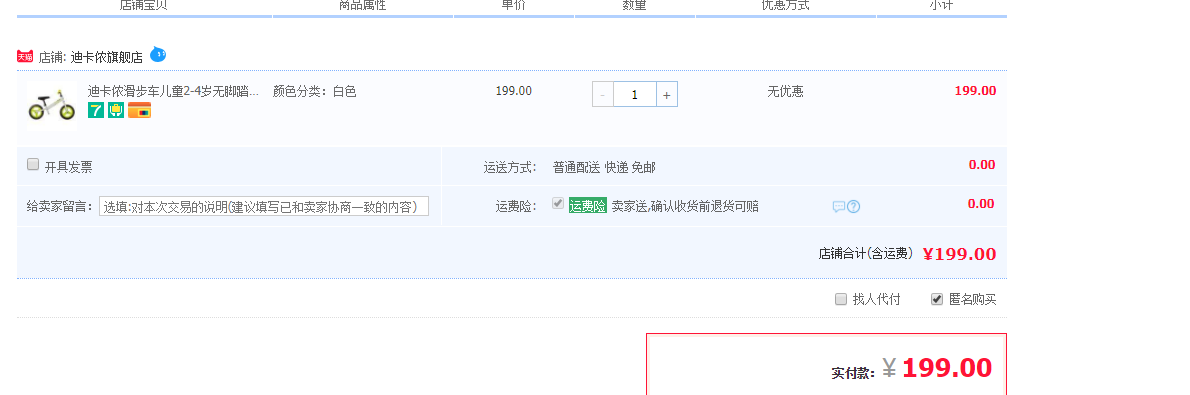
Task: Open the 迪卡侬滑步车儿童2-4岁 product title link
Action: pyautogui.click(x=173, y=91)
